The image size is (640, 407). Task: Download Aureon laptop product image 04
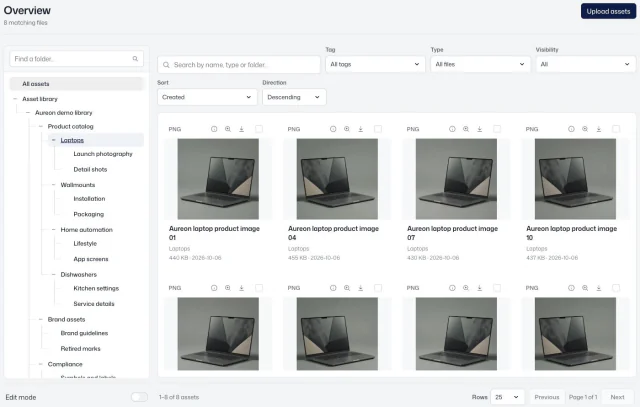361,129
